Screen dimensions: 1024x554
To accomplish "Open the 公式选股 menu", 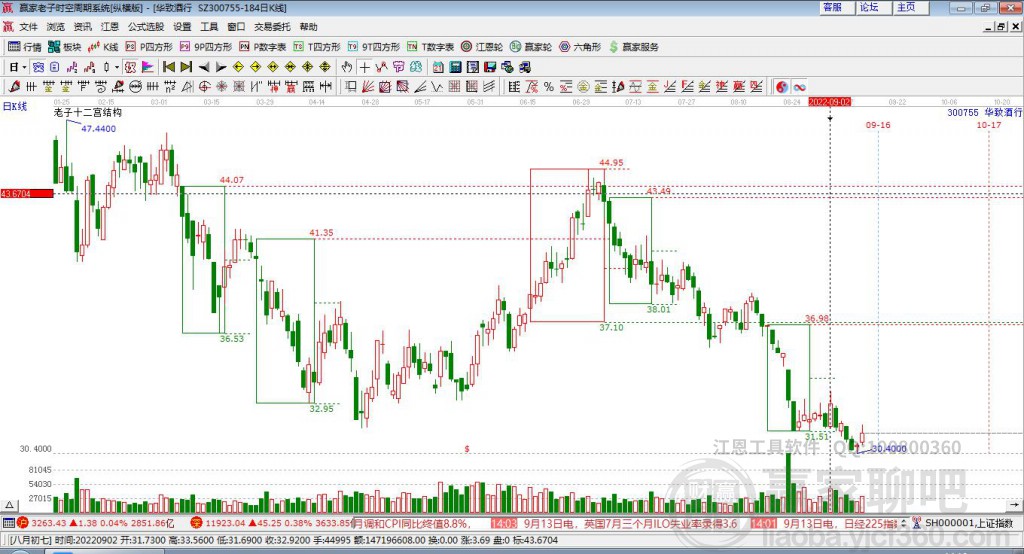I will (146, 27).
